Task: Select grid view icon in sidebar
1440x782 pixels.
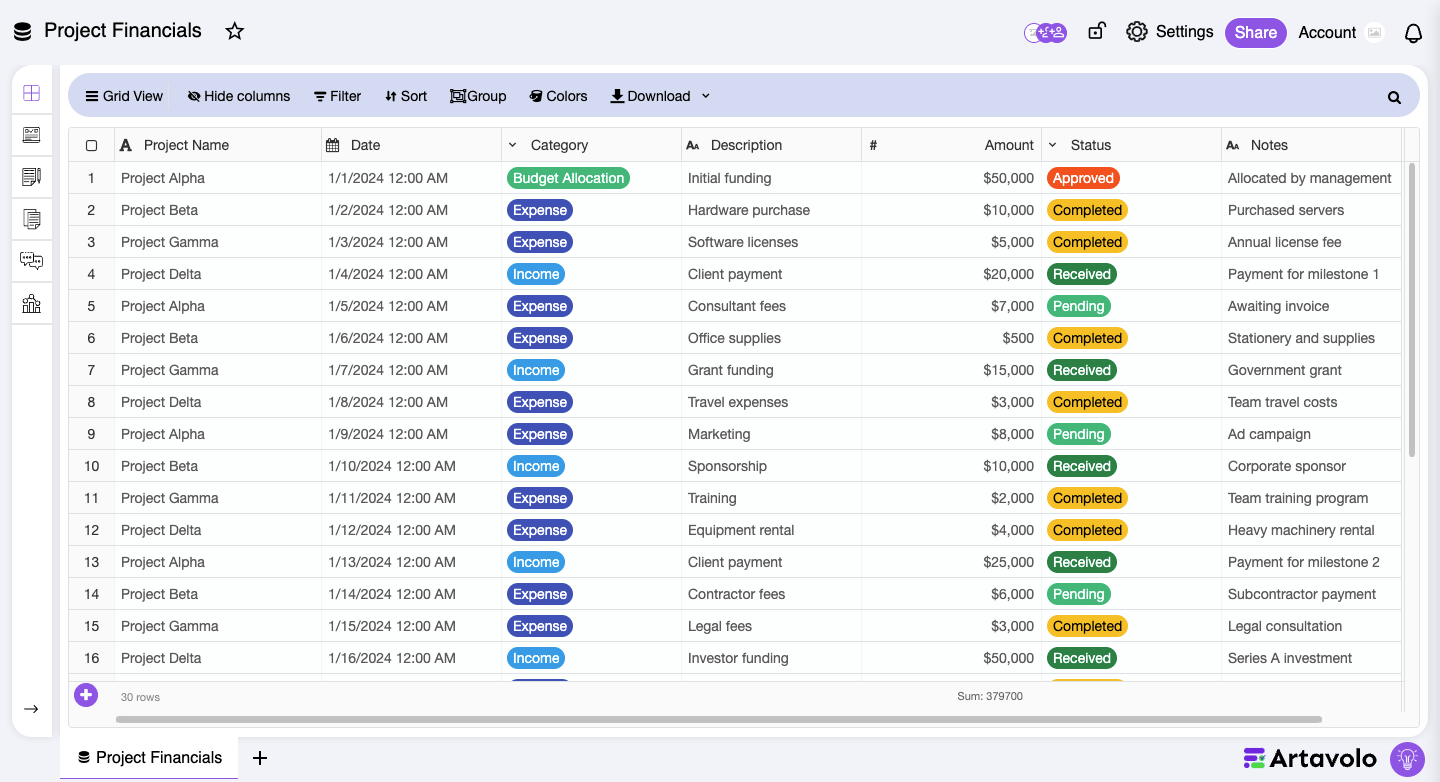Action: [x=31, y=93]
